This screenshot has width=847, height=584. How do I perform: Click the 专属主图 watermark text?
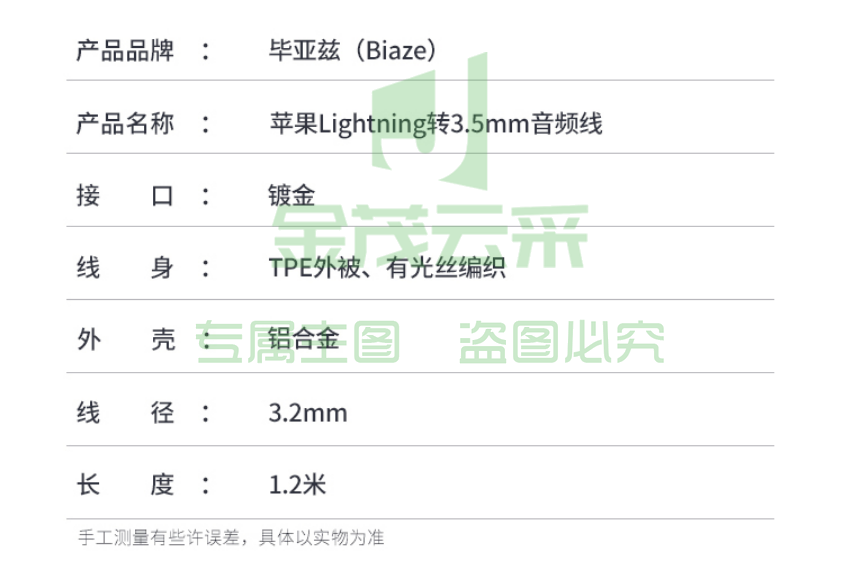coord(298,342)
